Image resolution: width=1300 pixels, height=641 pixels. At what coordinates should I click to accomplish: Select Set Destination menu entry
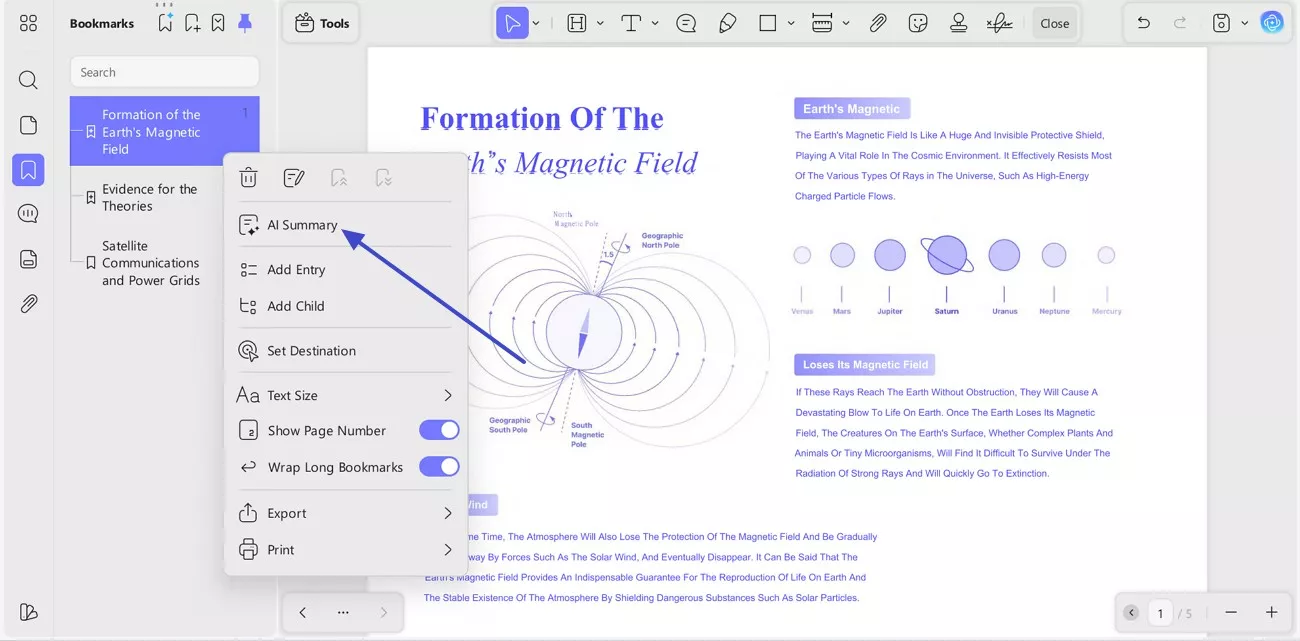pos(311,351)
